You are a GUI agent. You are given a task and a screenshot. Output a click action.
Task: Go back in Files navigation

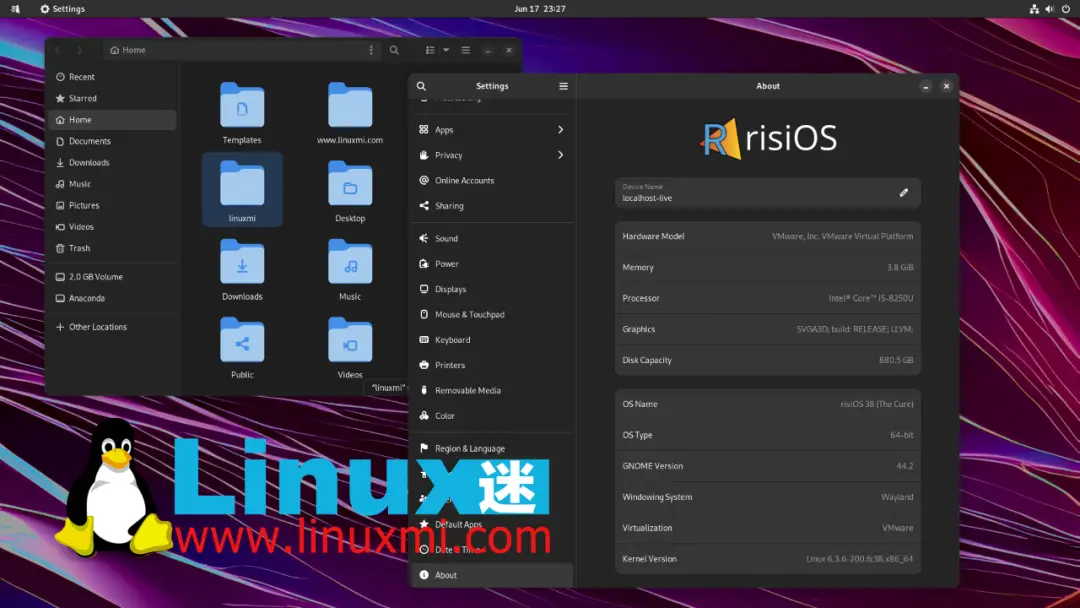tap(58, 50)
